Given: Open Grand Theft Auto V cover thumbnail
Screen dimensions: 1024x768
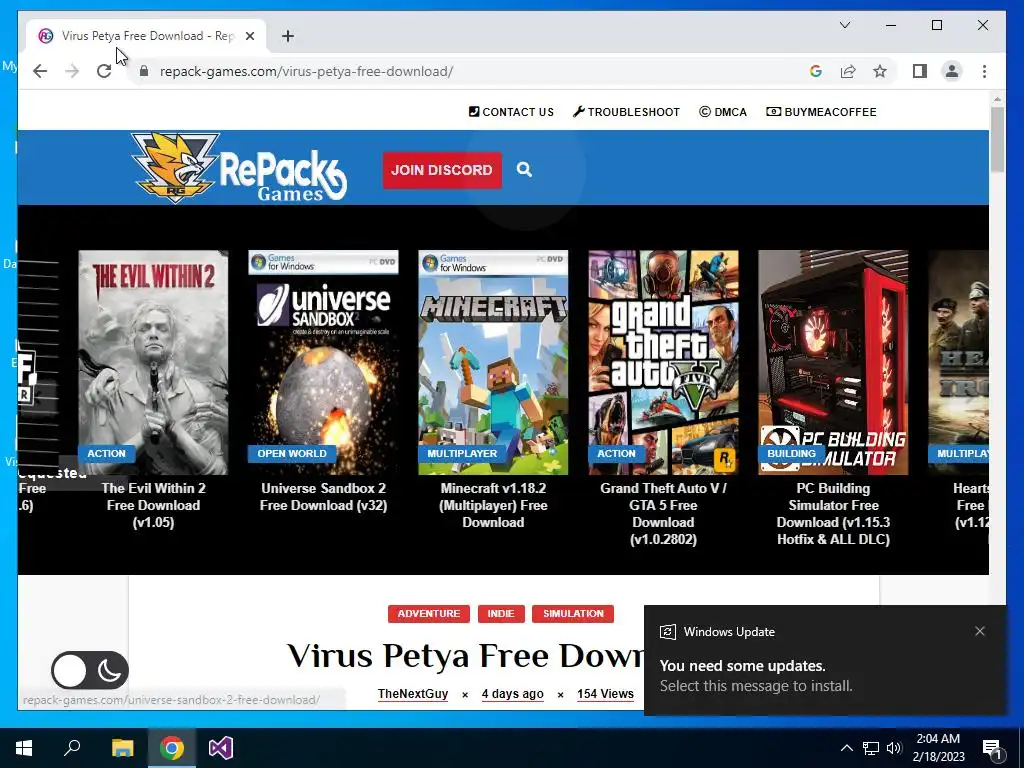Looking at the screenshot, I should (x=664, y=362).
